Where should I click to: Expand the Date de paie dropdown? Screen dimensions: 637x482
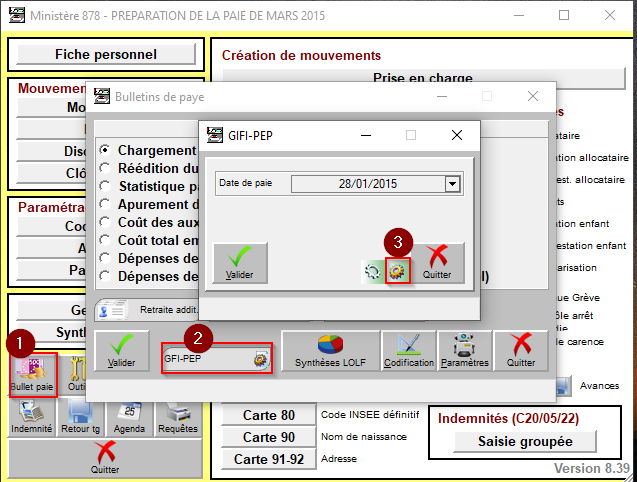[x=452, y=184]
